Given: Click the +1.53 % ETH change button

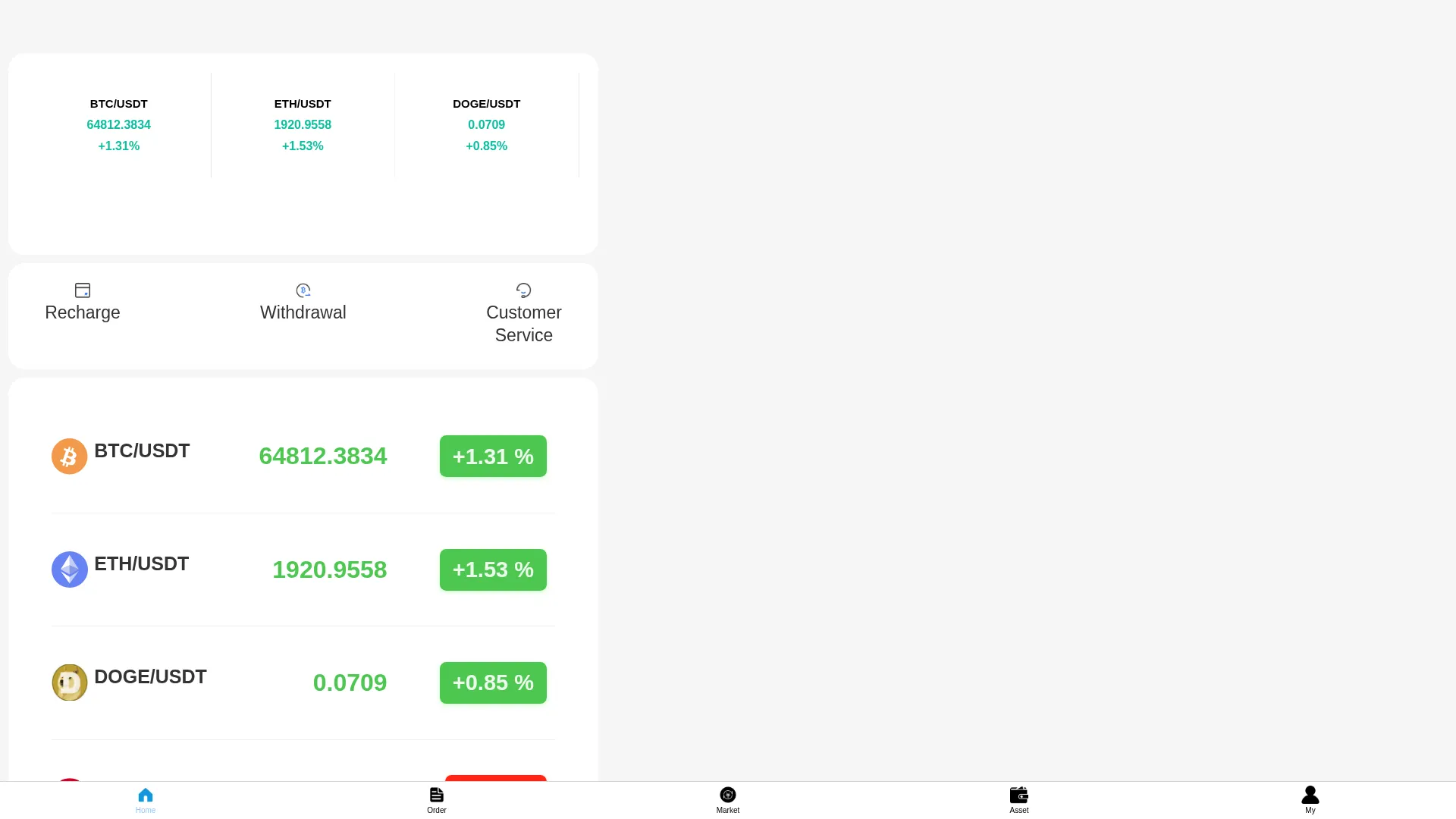Looking at the screenshot, I should tap(493, 570).
